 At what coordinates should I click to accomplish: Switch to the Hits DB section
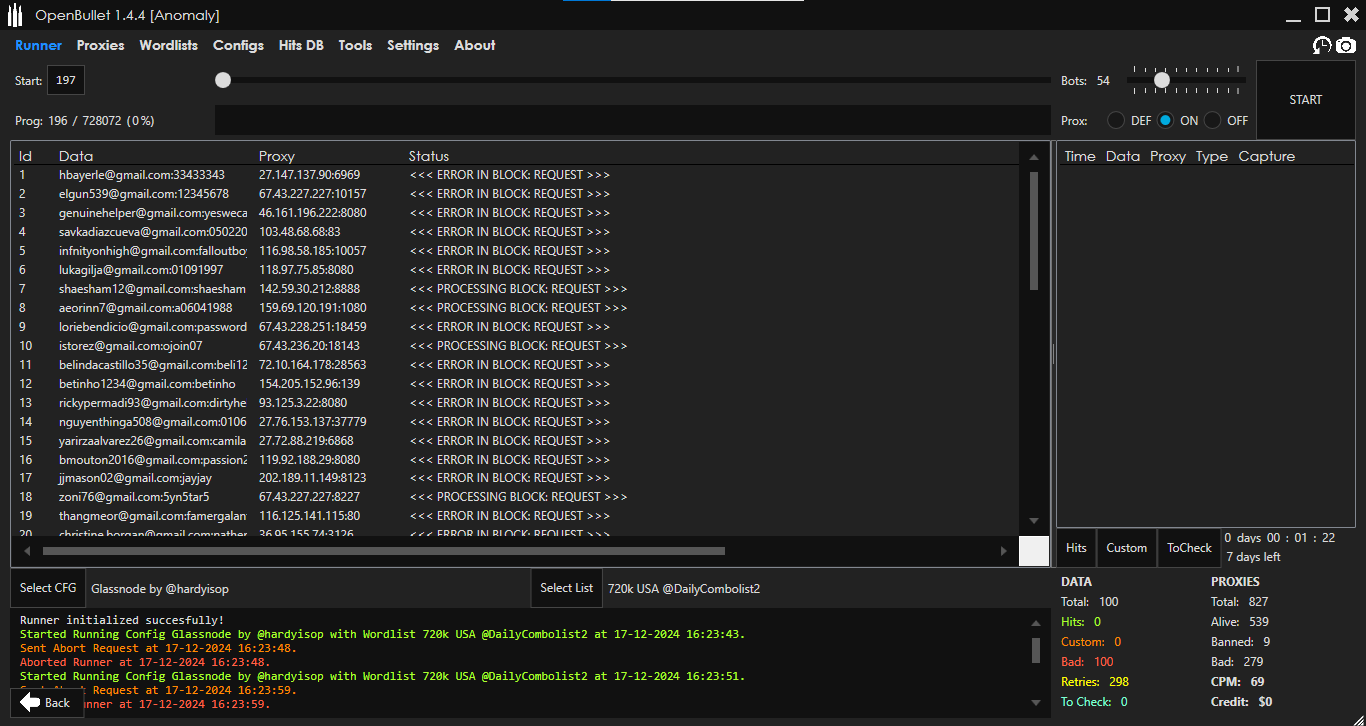click(x=301, y=45)
